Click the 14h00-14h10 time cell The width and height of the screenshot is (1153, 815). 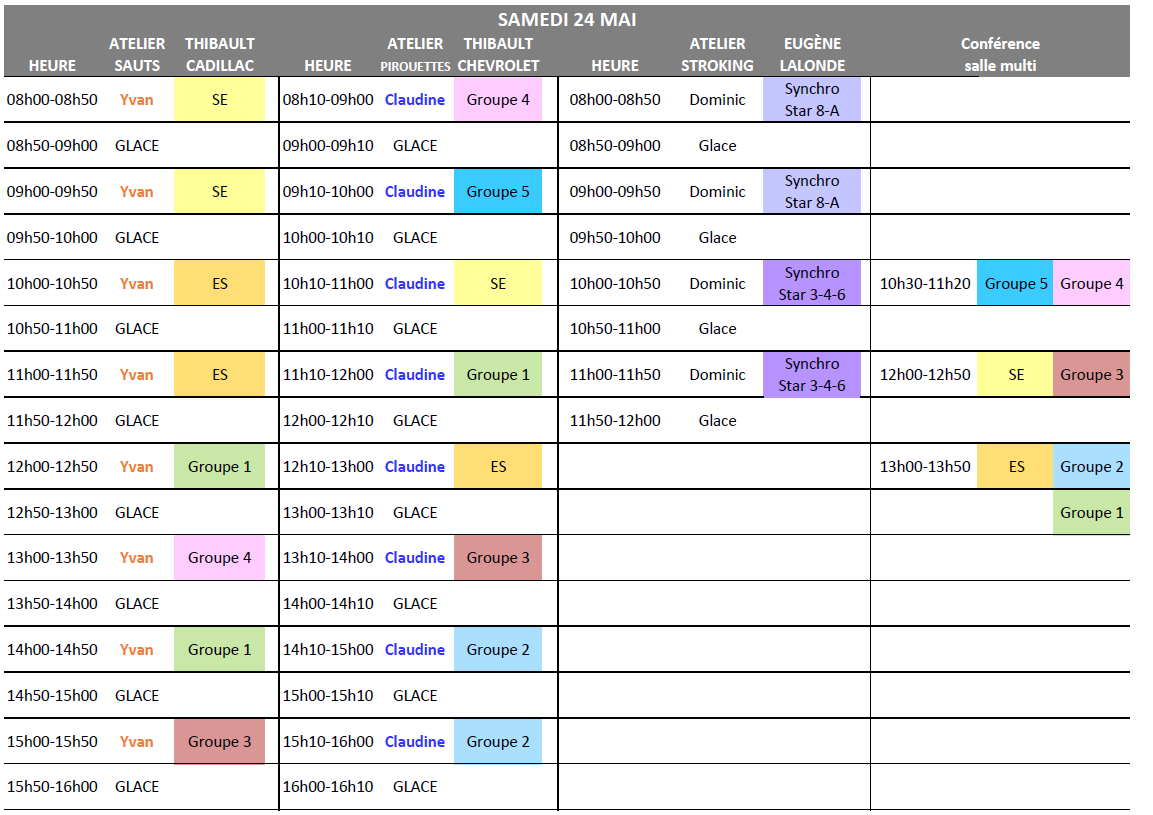pyautogui.click(x=328, y=604)
